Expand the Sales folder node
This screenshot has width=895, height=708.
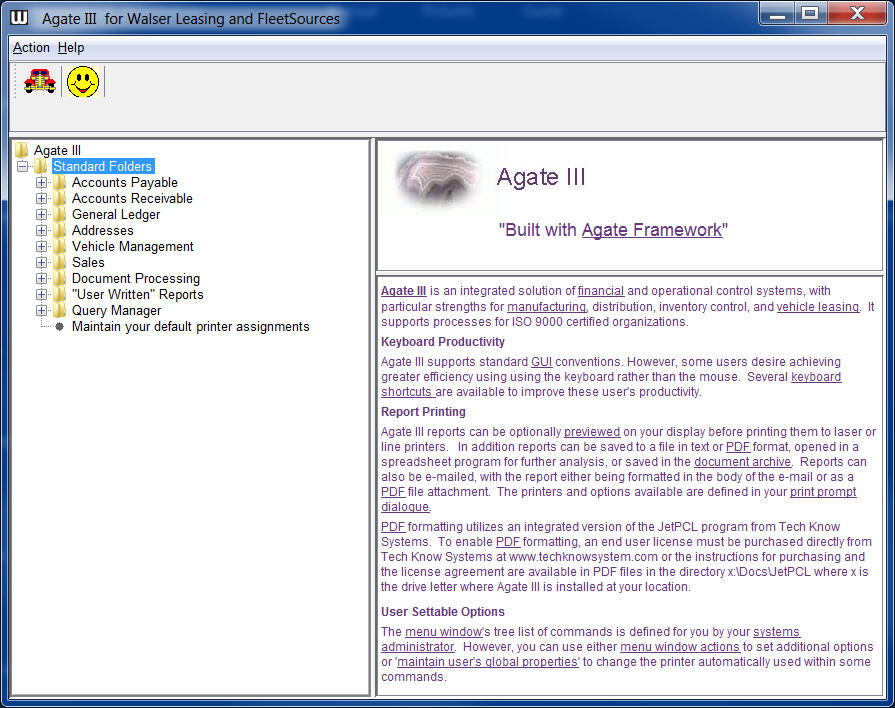point(42,262)
